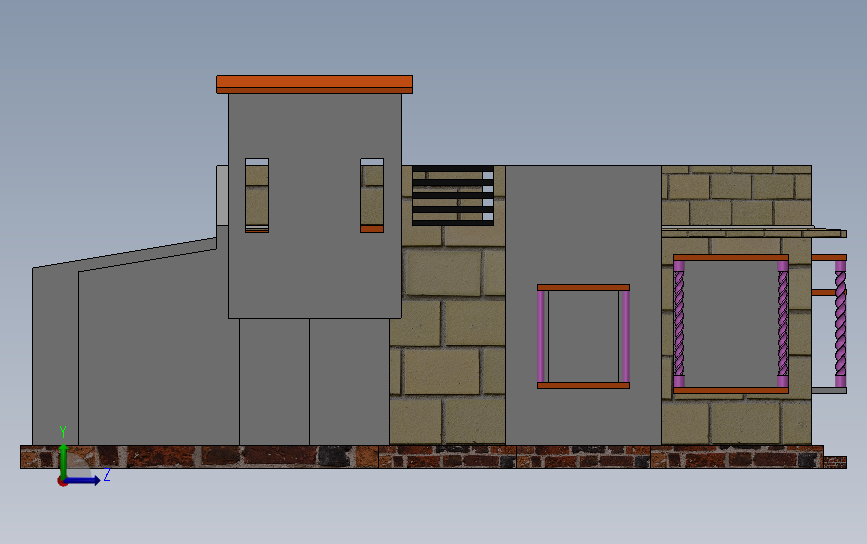867x544 pixels.
Task: Select the left narrow window in the tower
Action: click(257, 195)
